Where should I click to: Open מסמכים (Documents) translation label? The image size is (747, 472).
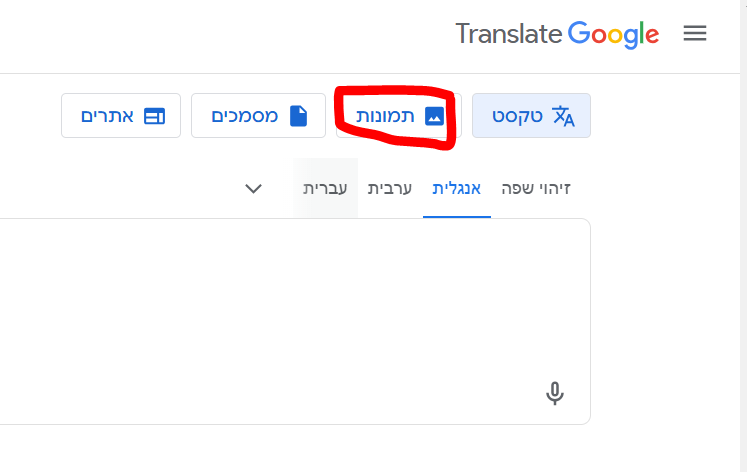tap(245, 116)
